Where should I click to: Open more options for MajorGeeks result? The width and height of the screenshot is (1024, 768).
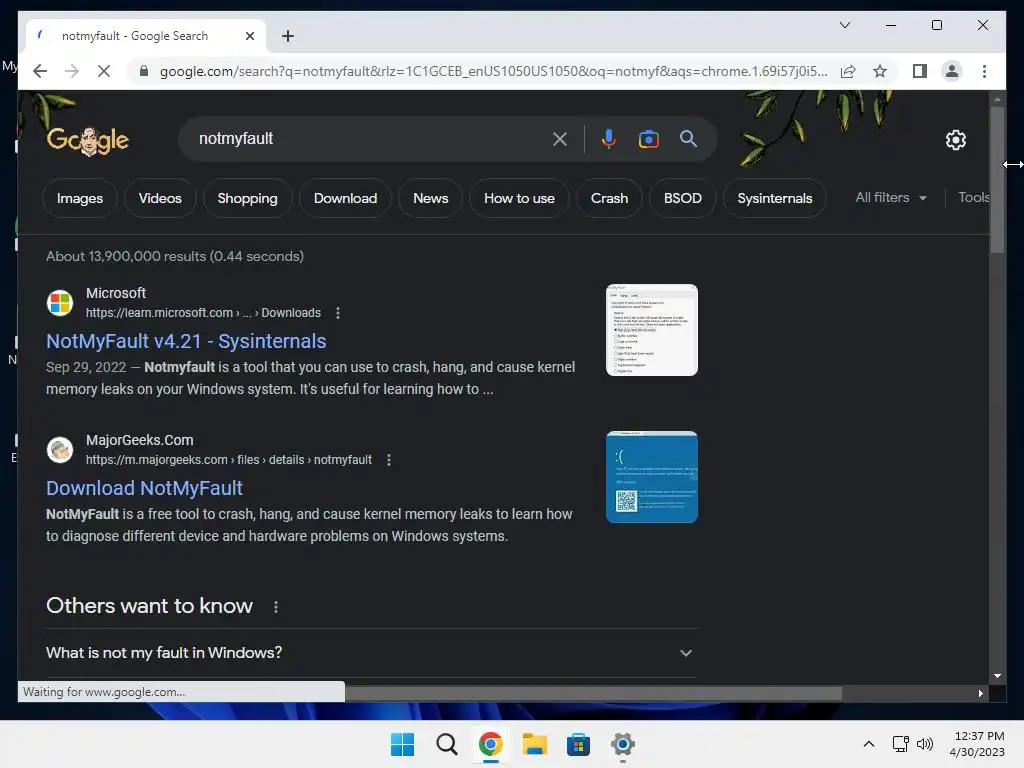pyautogui.click(x=389, y=460)
